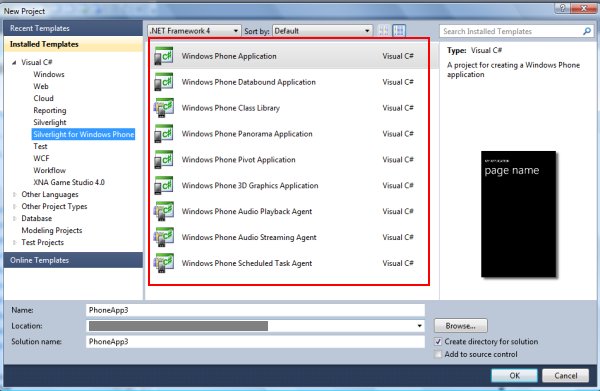This screenshot has width=600, height=391.
Task: Select Windows Phone Audio Playback Agent text
Action: coord(247,211)
